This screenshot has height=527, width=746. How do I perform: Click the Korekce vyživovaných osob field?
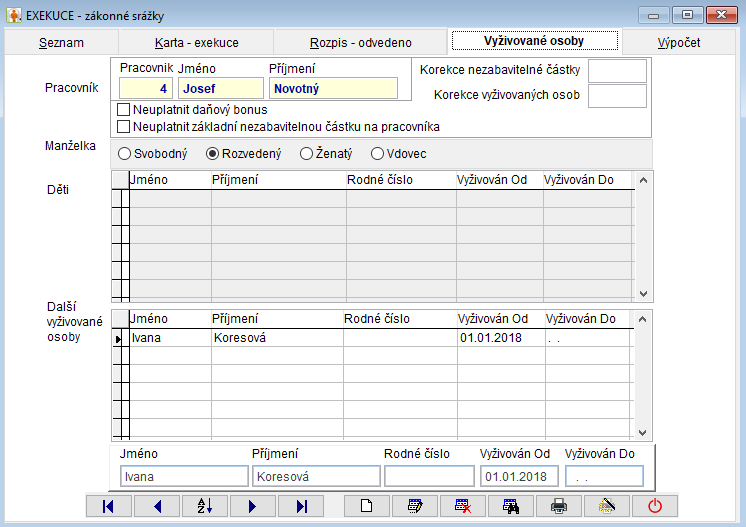click(618, 96)
